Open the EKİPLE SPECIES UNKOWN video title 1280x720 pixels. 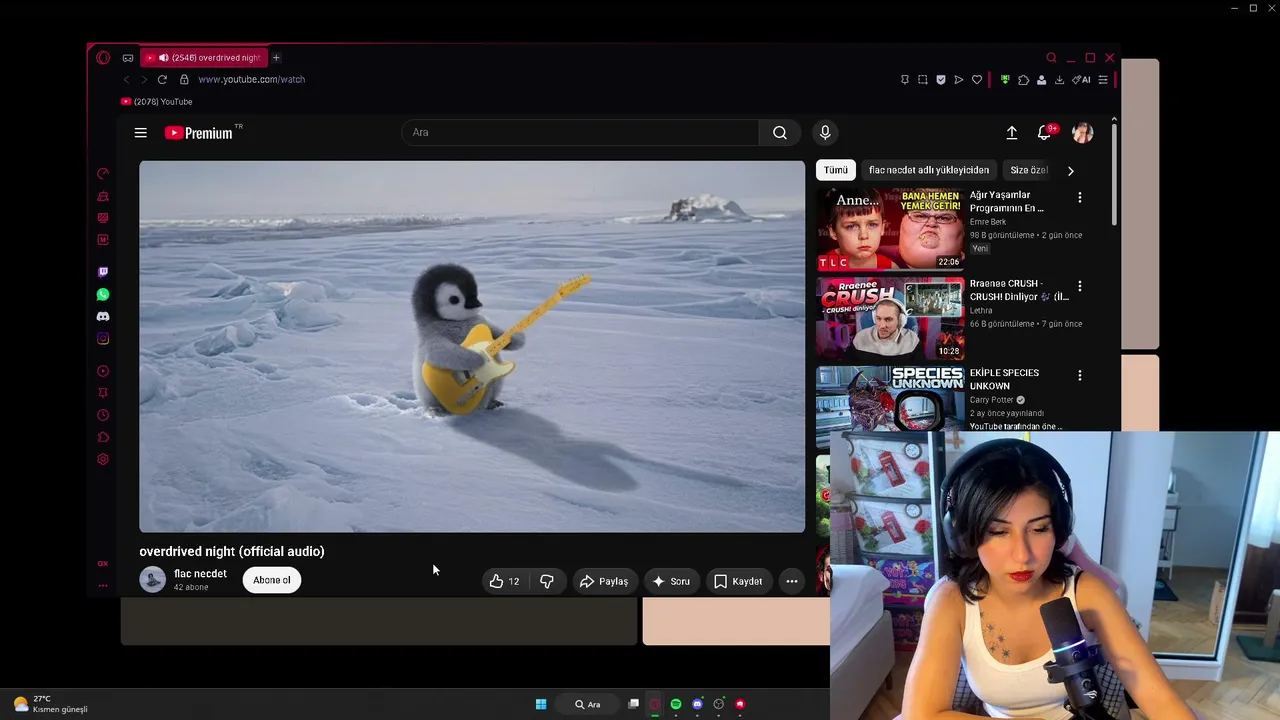[1004, 379]
